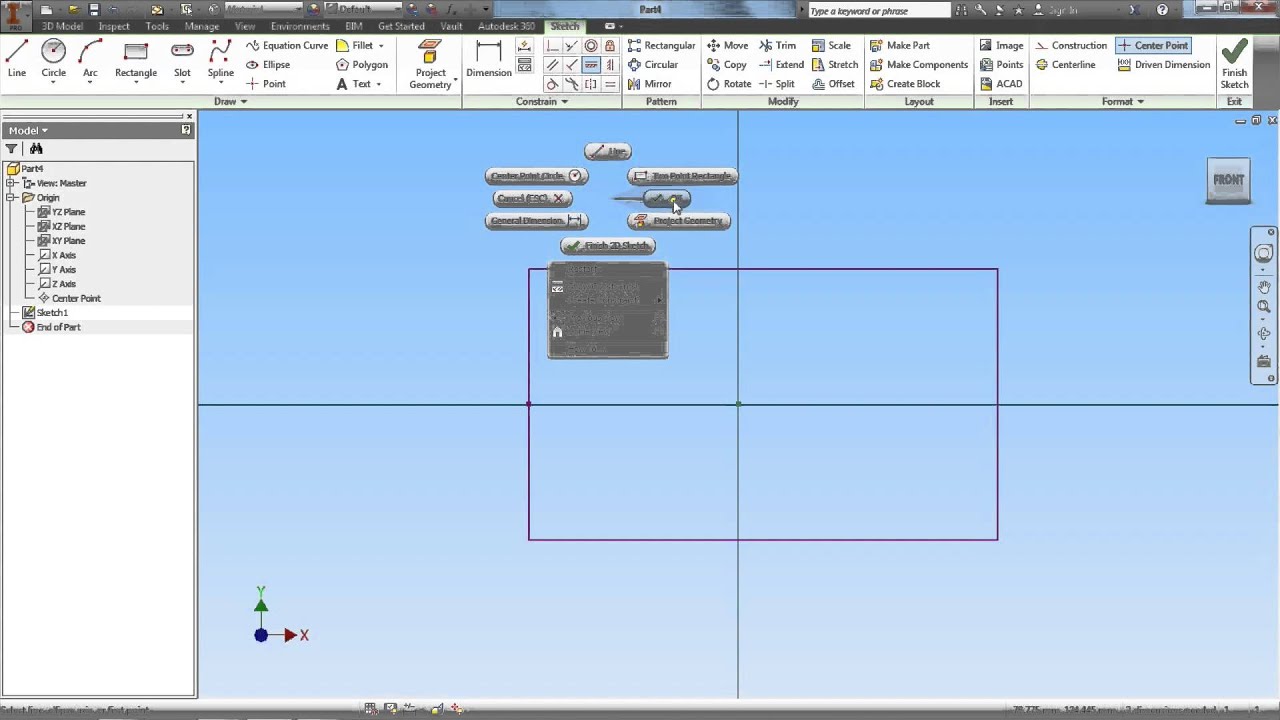The height and width of the screenshot is (720, 1280).
Task: Toggle Centerline format
Action: point(1065,64)
